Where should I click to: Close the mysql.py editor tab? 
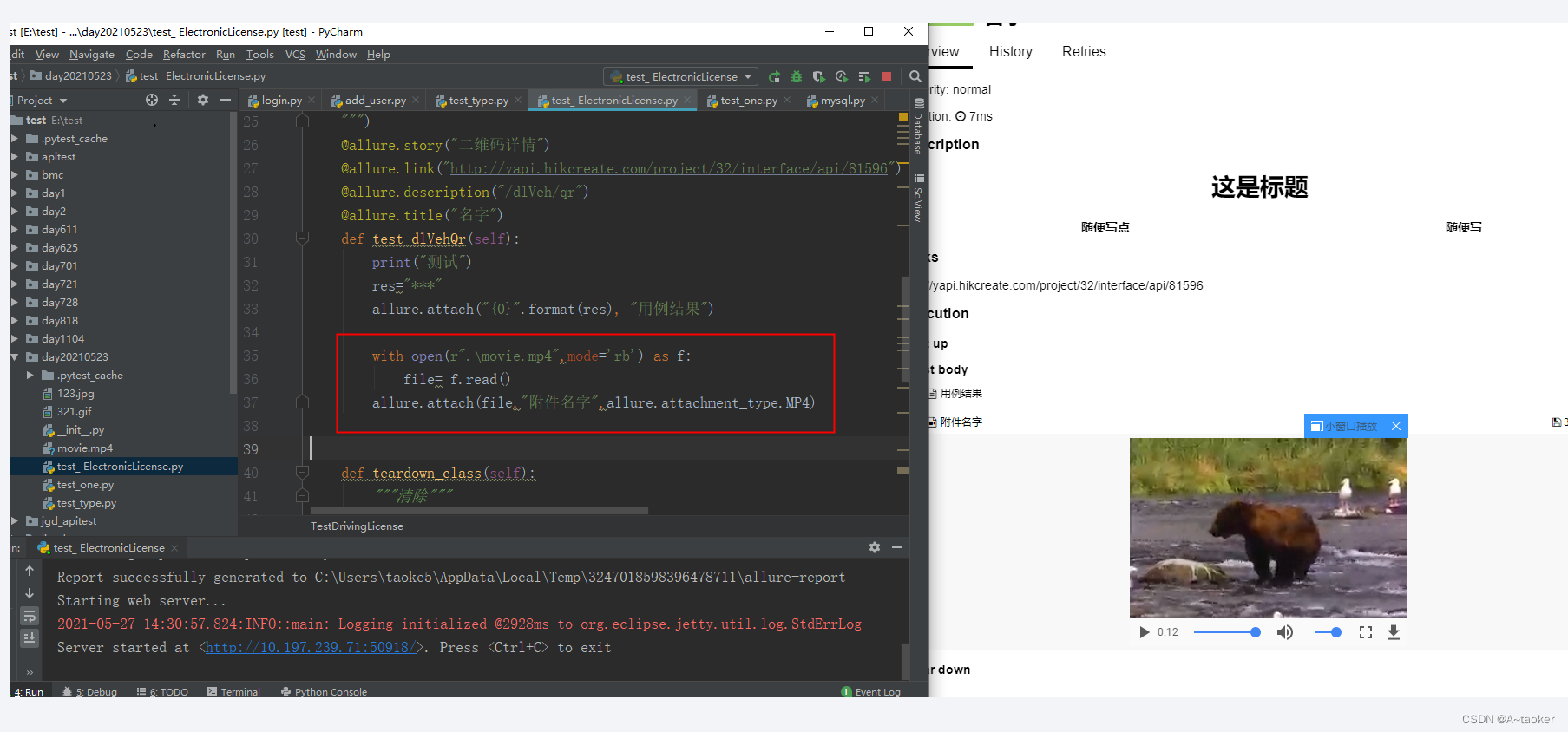tap(875, 101)
